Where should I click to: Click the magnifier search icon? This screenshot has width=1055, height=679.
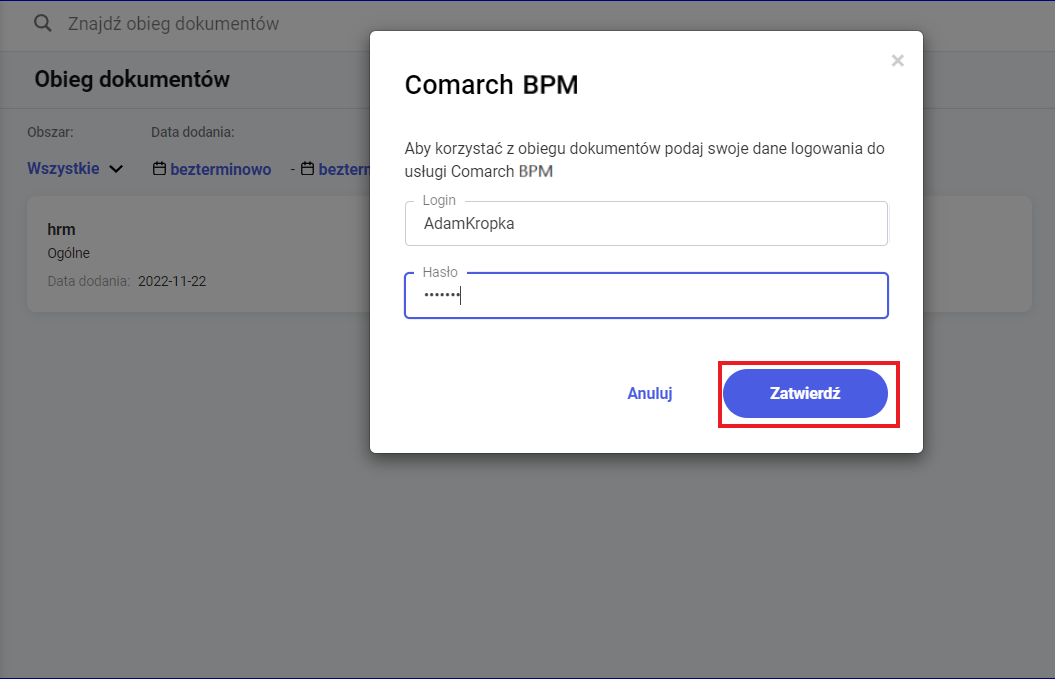42,24
